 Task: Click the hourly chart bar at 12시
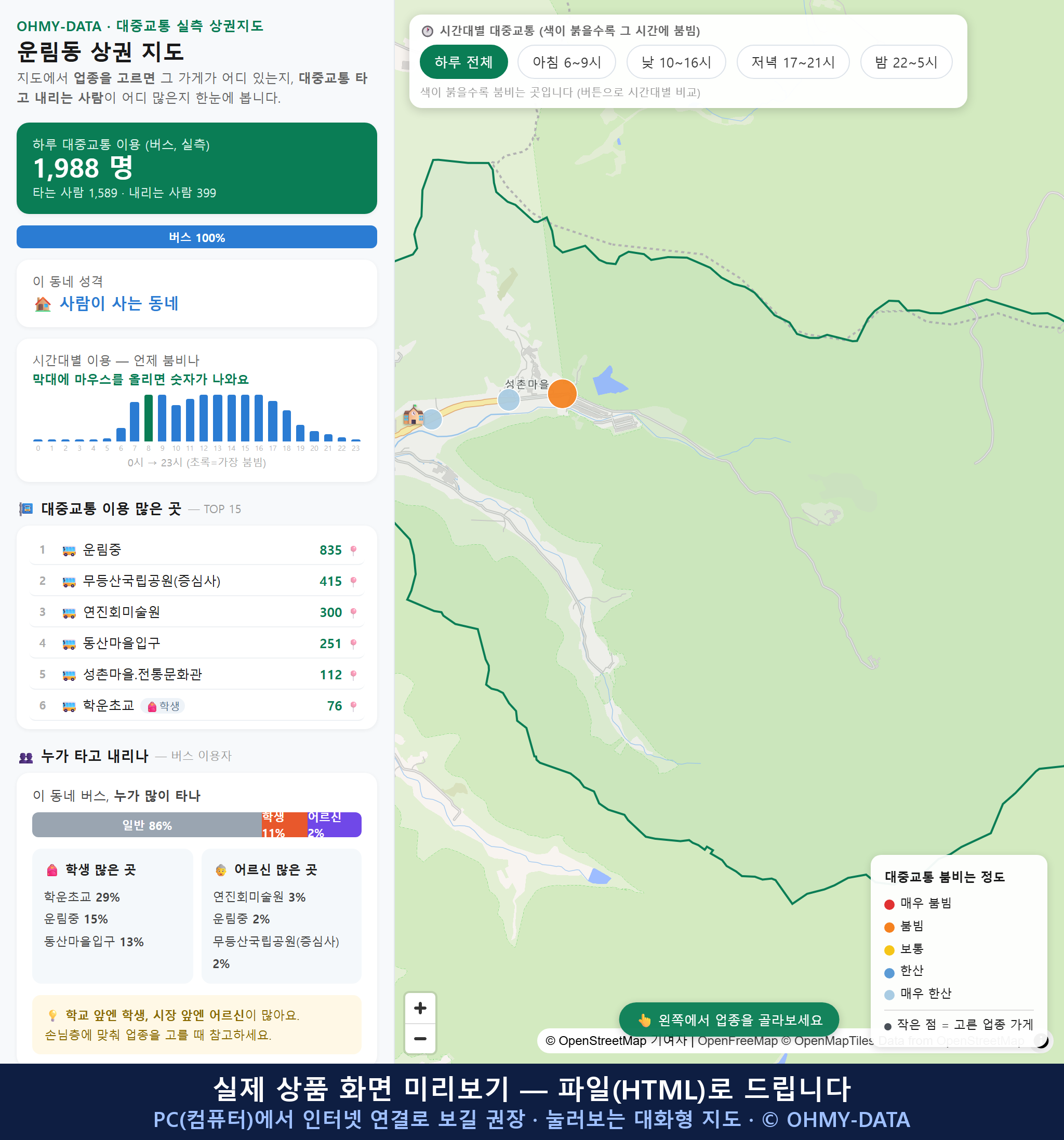204,418
